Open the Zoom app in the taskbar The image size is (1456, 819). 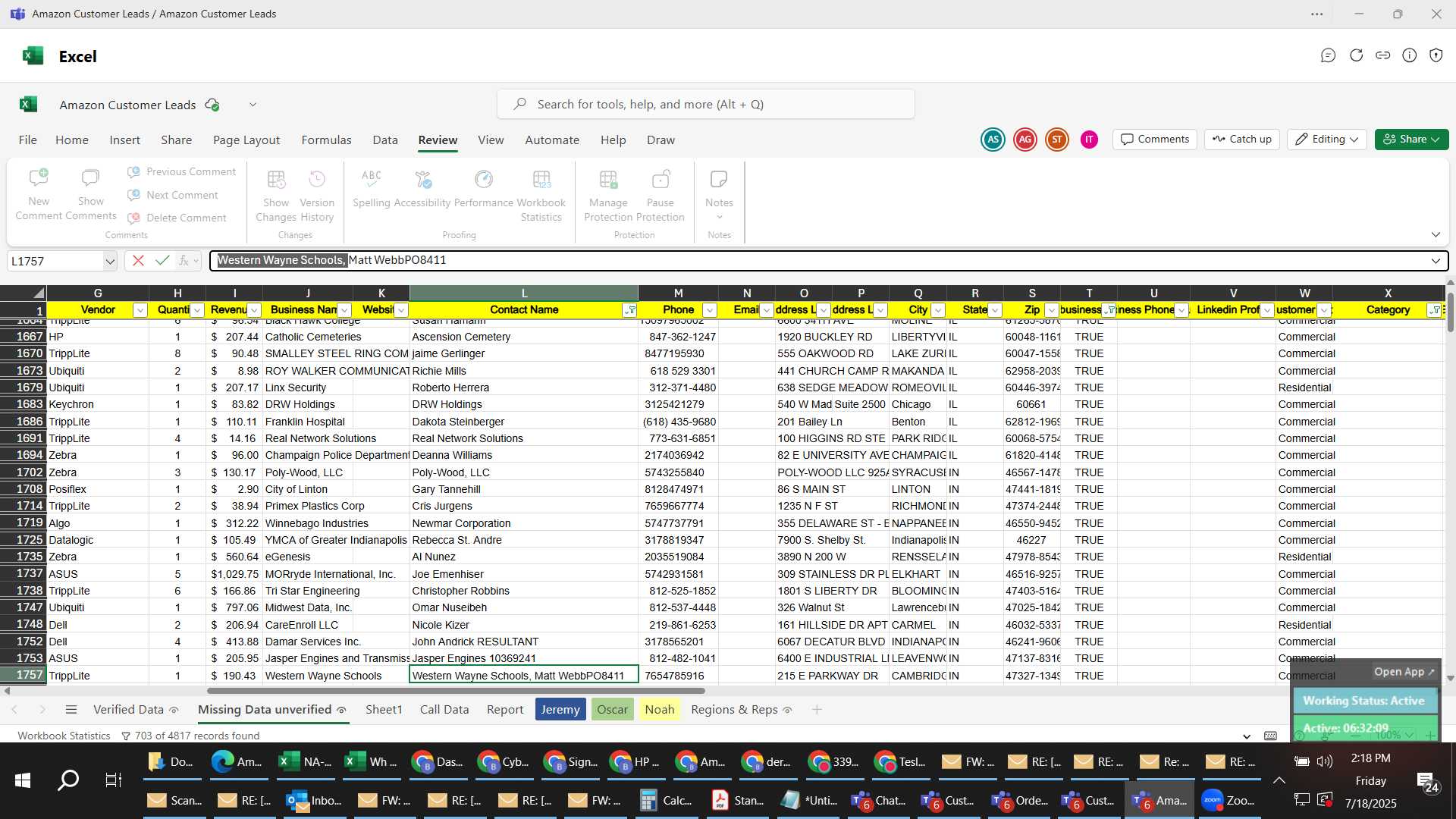click(x=1229, y=800)
